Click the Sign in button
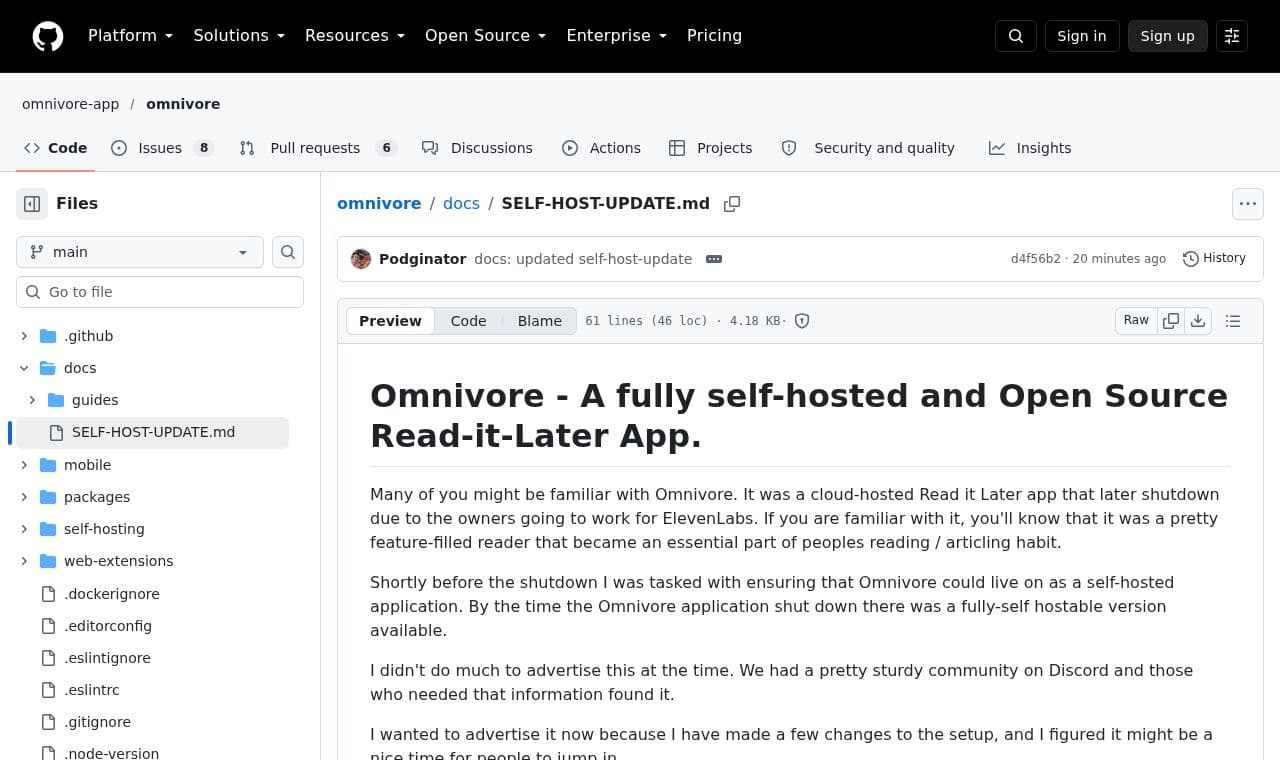The height and width of the screenshot is (760, 1280). pos(1082,36)
